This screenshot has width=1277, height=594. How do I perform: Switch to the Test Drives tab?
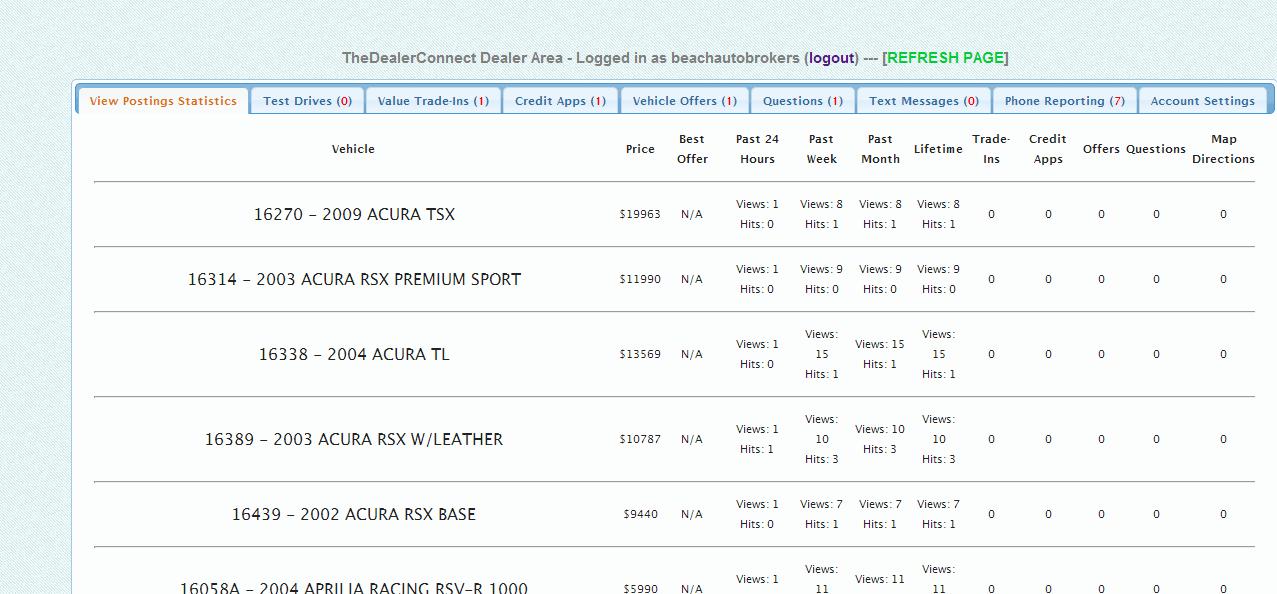(307, 101)
